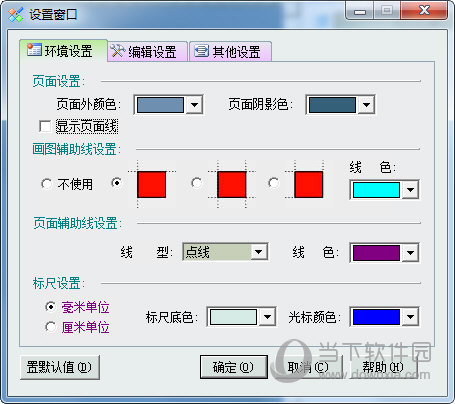This screenshot has width=455, height=404.
Task: Expand the page guide 线色 purple dropdown
Action: 410,253
